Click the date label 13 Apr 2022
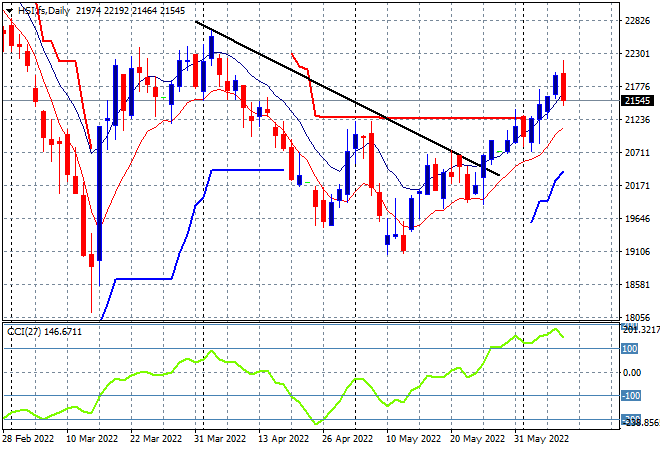 [x=284, y=439]
